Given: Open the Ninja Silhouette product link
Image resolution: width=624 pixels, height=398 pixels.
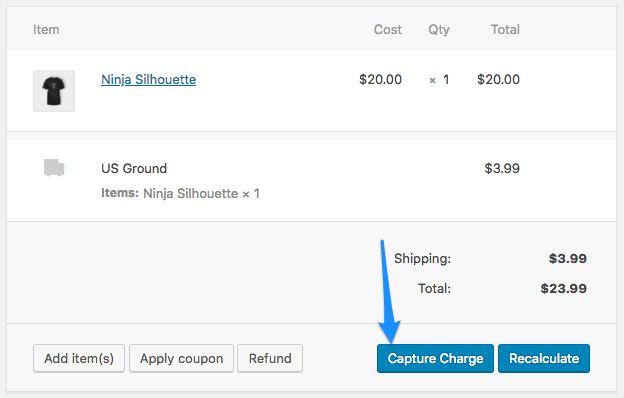Looking at the screenshot, I should [148, 79].
